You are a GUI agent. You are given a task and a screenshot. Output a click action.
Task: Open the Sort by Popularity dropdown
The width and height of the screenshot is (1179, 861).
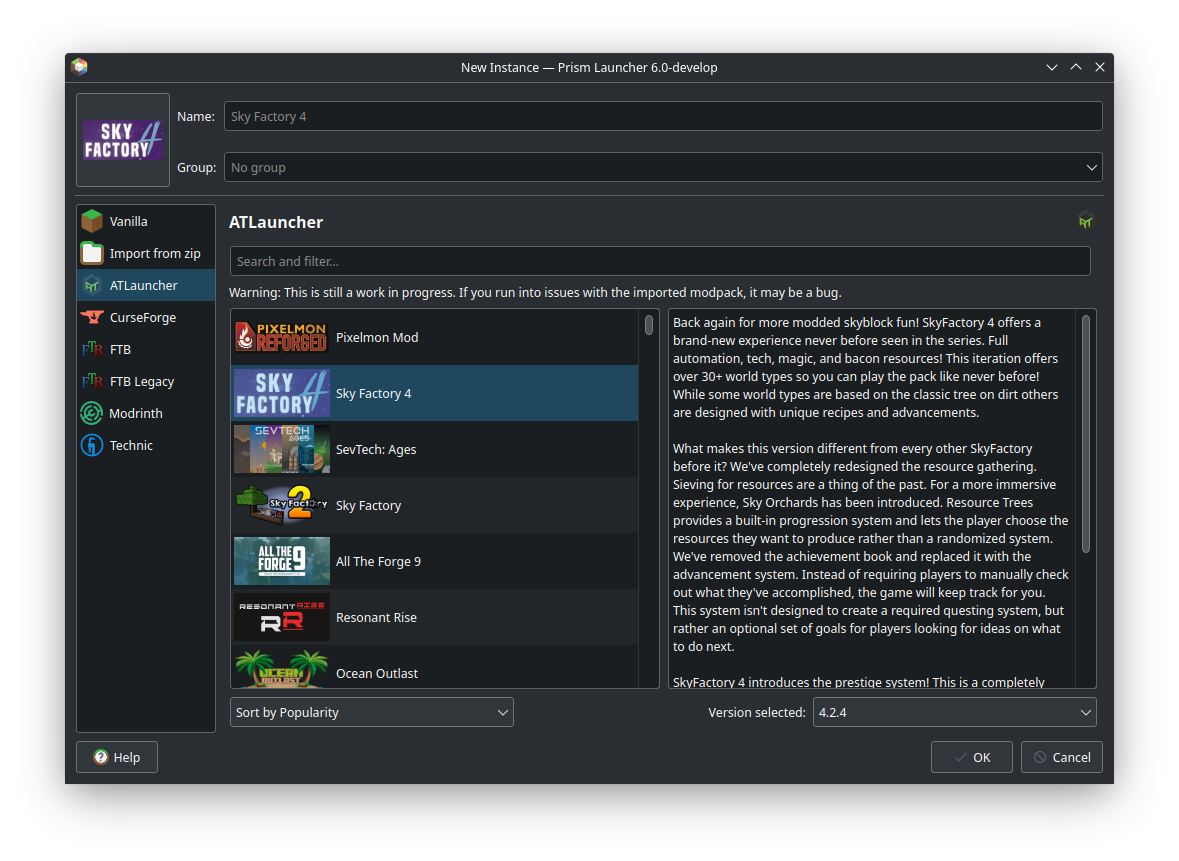[371, 712]
